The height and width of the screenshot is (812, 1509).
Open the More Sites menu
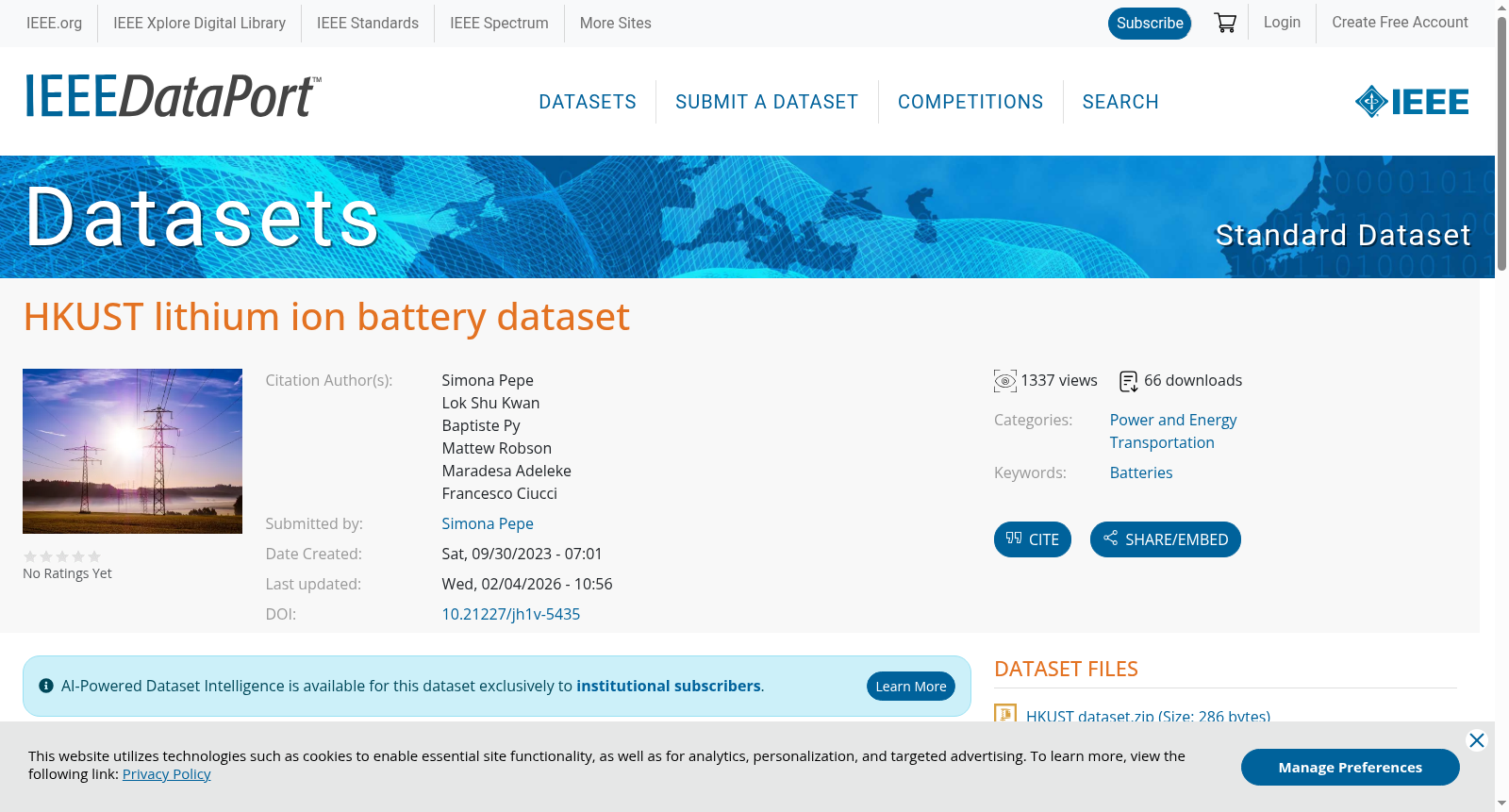click(x=615, y=23)
